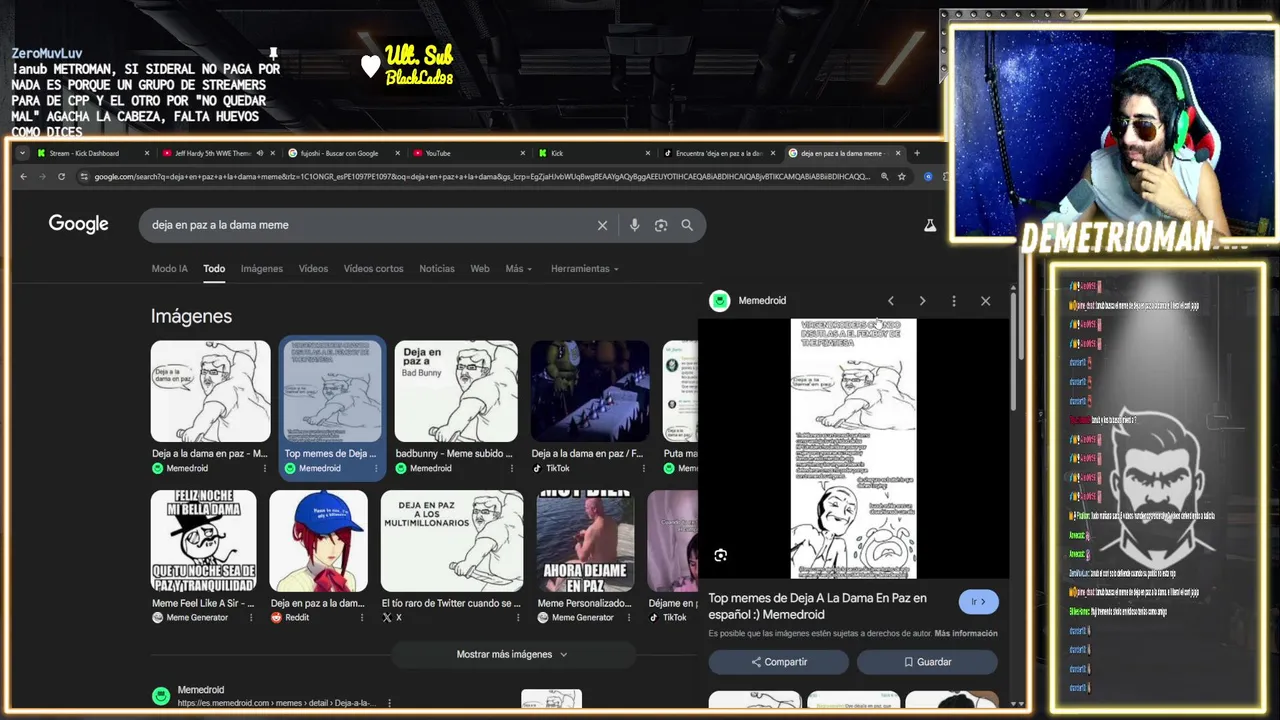
Task: Open 'Deja en paz a los multimillonarios' thumbnail
Action: pyautogui.click(x=452, y=541)
